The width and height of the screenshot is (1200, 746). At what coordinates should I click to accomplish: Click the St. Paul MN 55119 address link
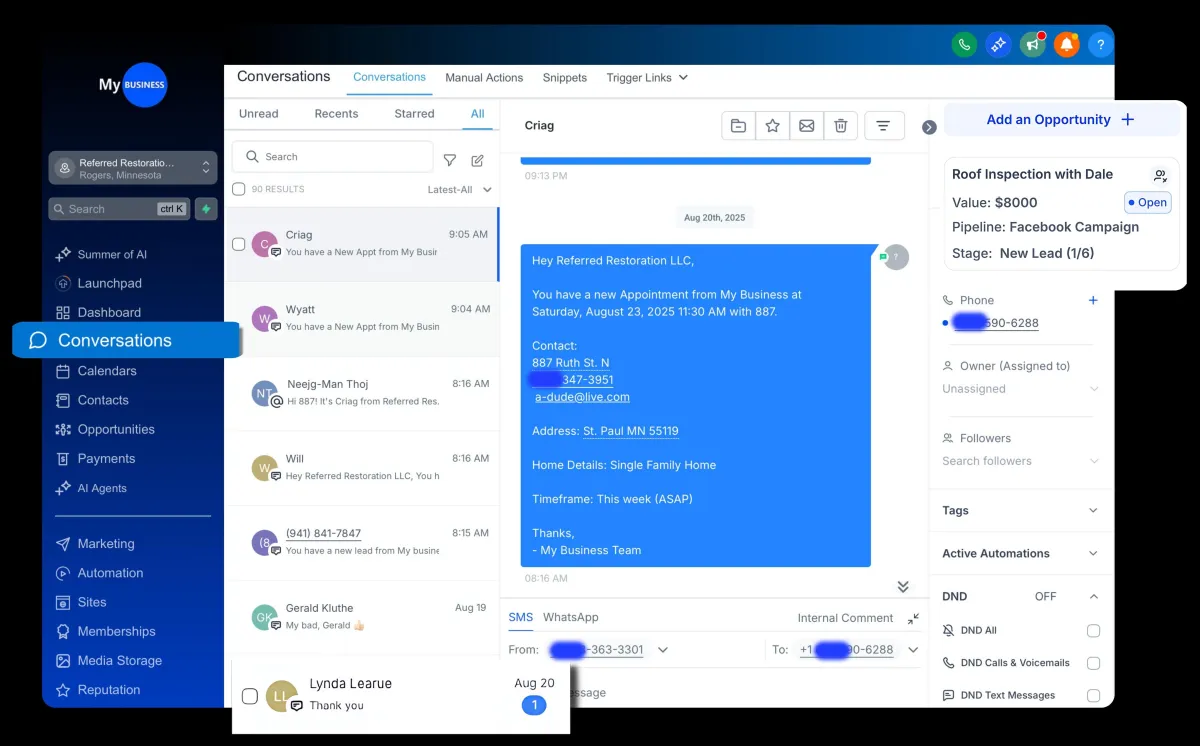point(631,431)
